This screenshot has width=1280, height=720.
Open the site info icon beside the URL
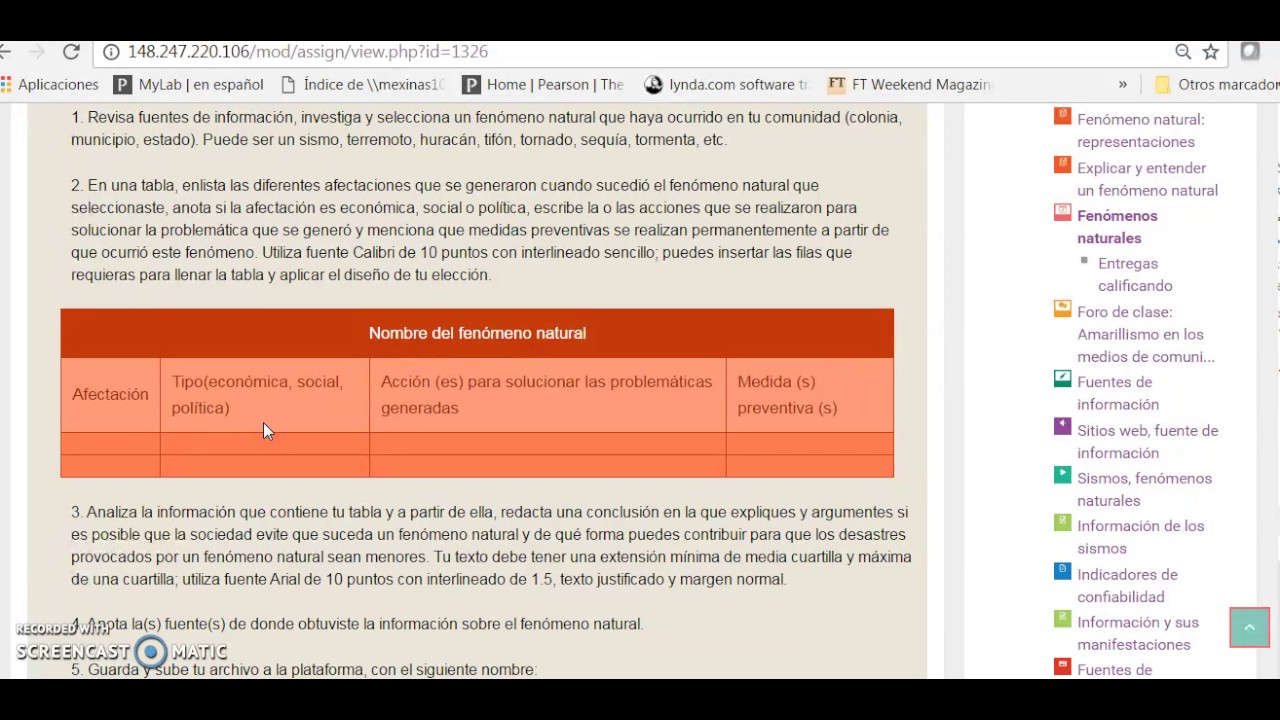[x=111, y=52]
